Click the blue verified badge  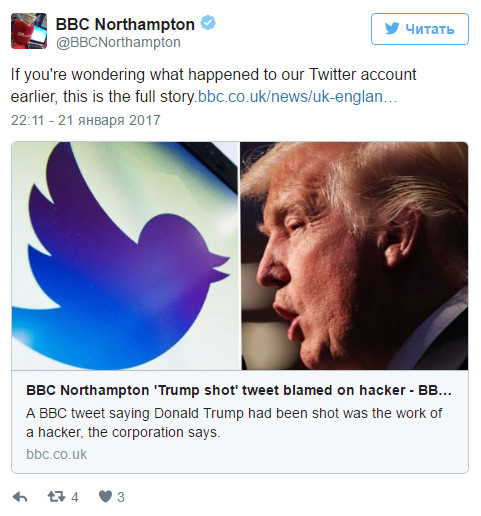click(208, 23)
